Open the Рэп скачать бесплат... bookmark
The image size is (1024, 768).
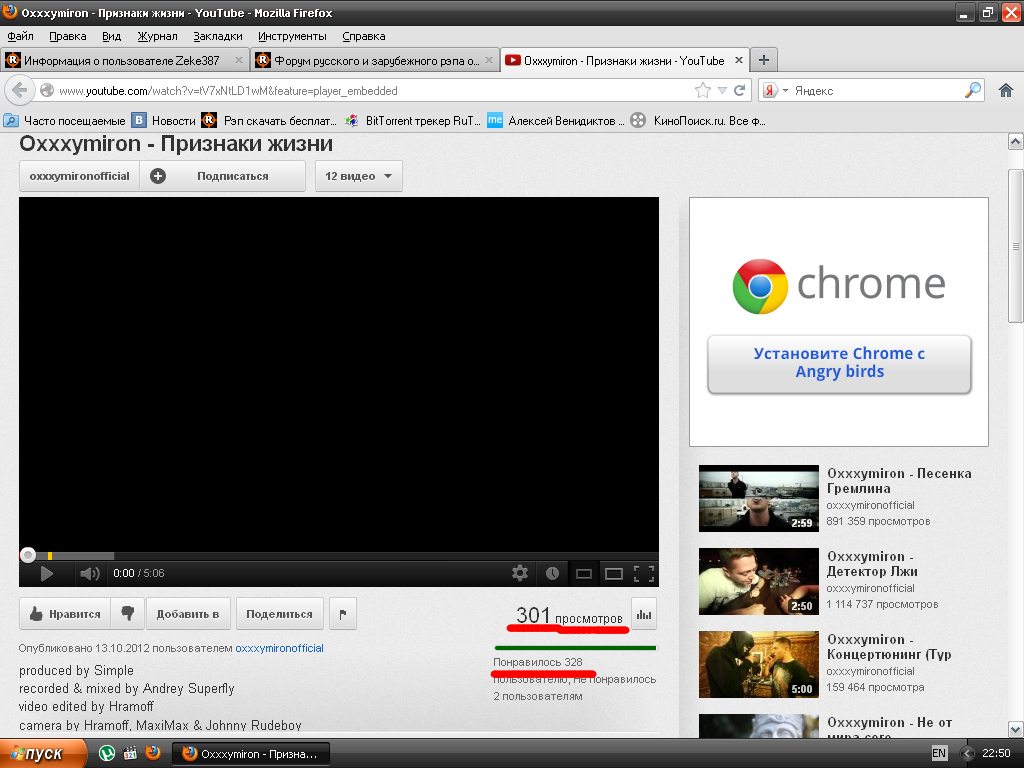pyautogui.click(x=270, y=120)
